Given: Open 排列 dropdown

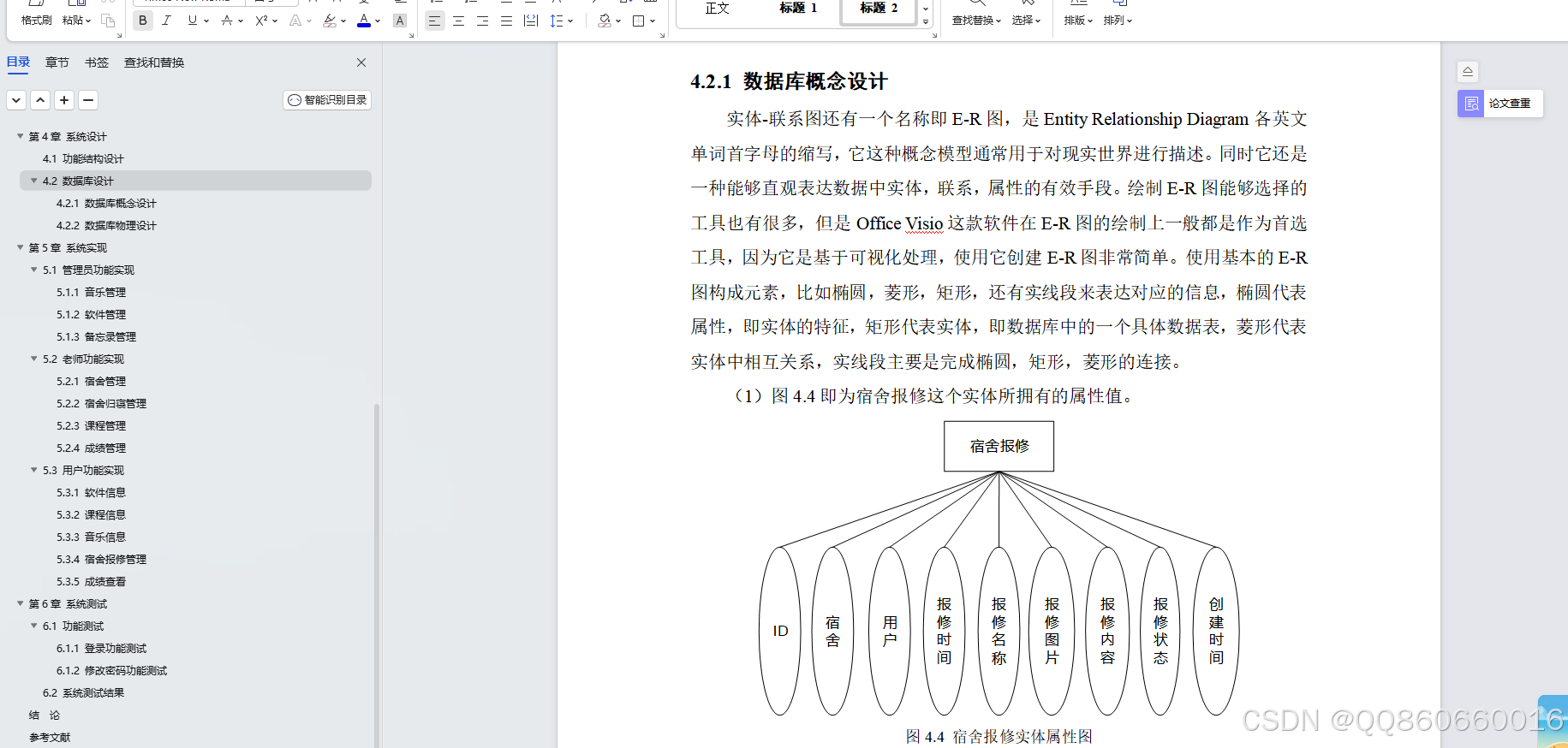Looking at the screenshot, I should 1118,21.
